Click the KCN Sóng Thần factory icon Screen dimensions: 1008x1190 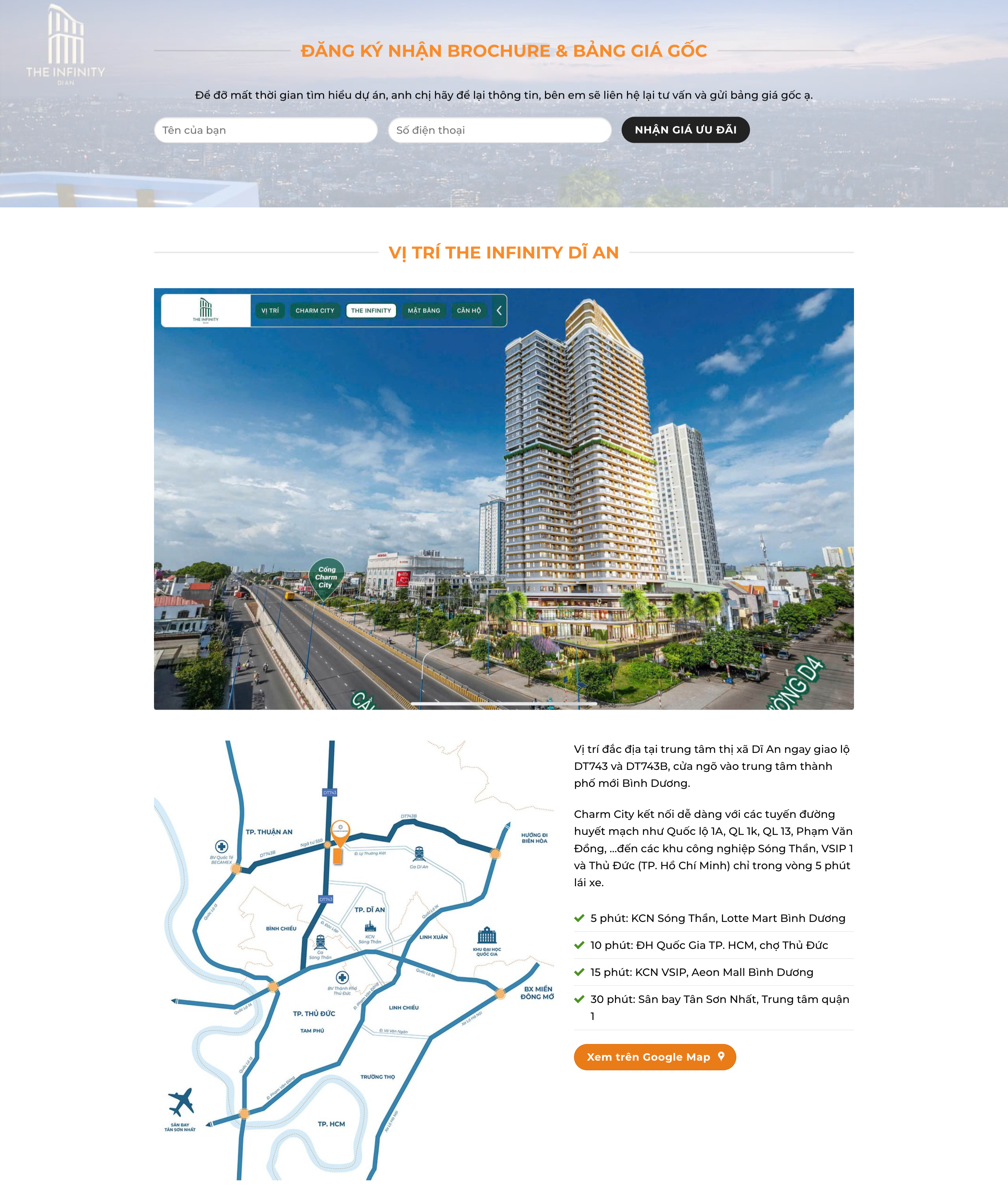370,927
